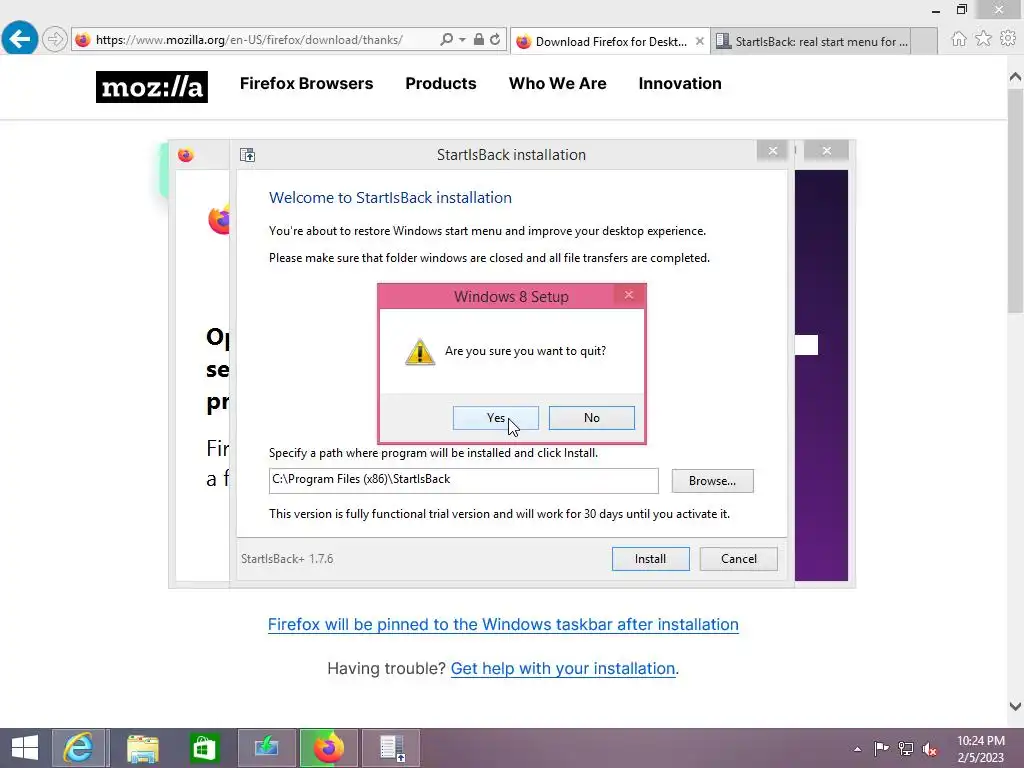Click the taskbar clock showing 10:24 PM
This screenshot has height=768, width=1024.
(981, 749)
